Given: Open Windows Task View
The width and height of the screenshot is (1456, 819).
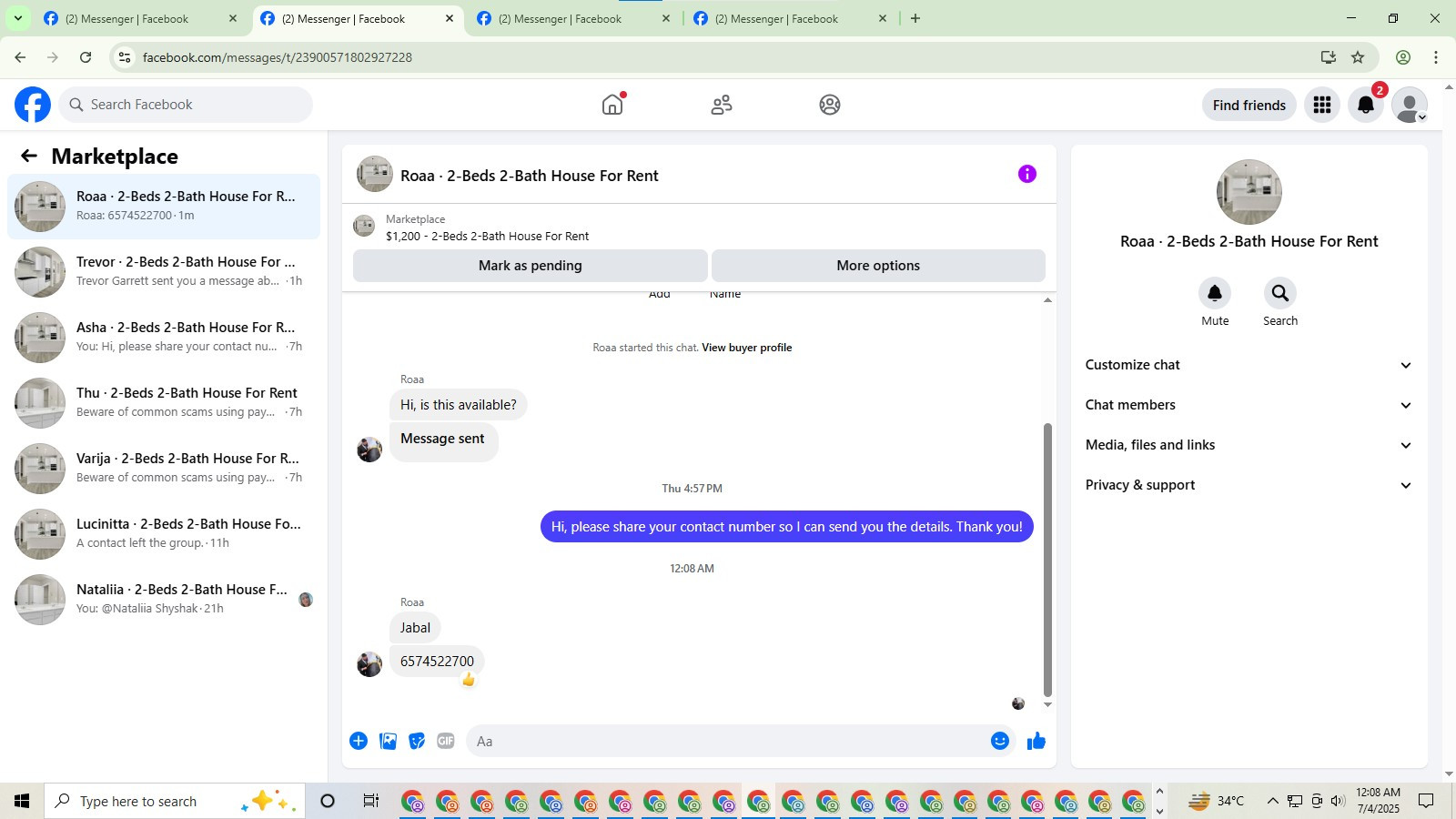Looking at the screenshot, I should tap(370, 801).
